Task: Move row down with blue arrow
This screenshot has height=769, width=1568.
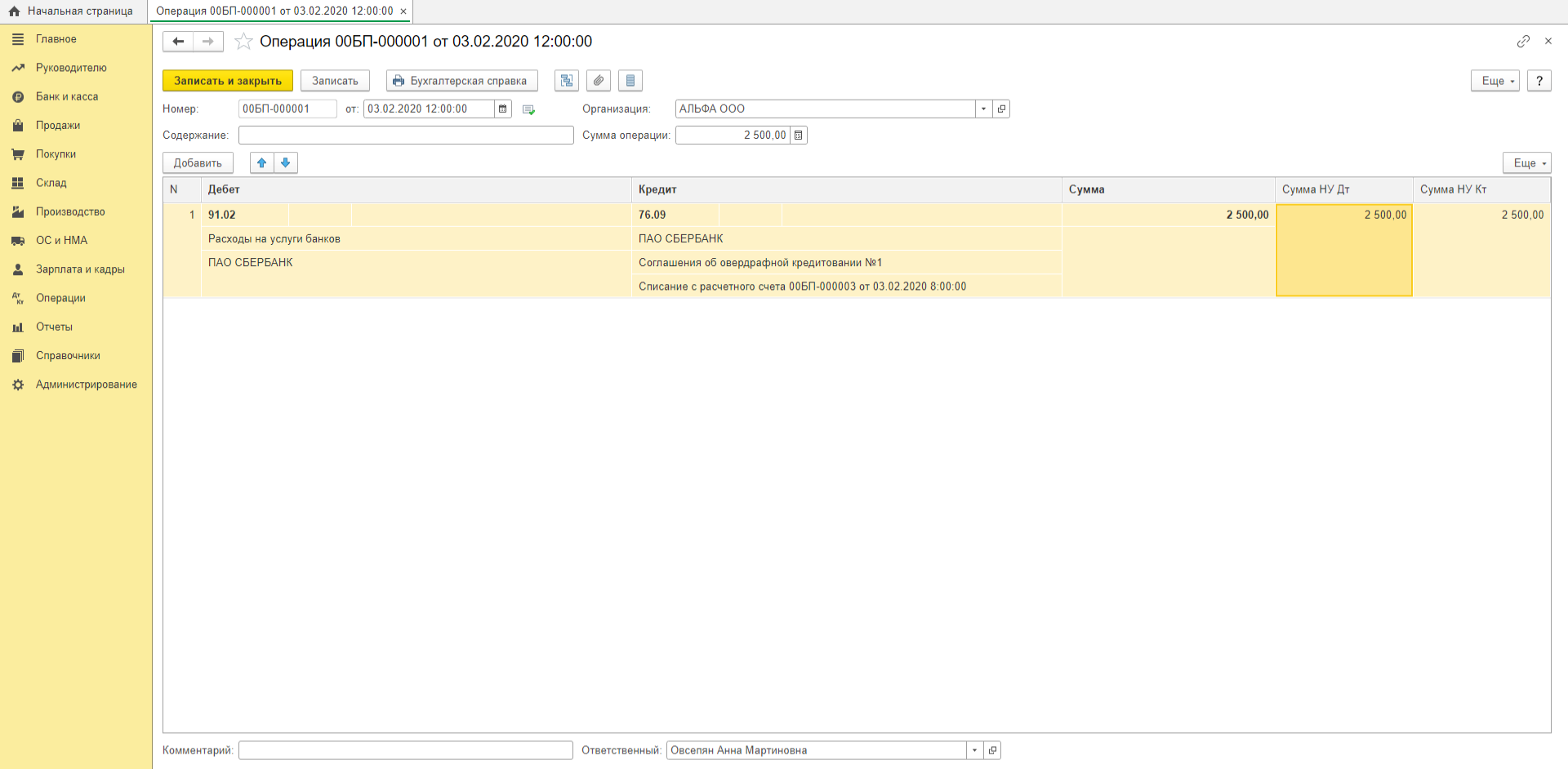Action: point(286,163)
